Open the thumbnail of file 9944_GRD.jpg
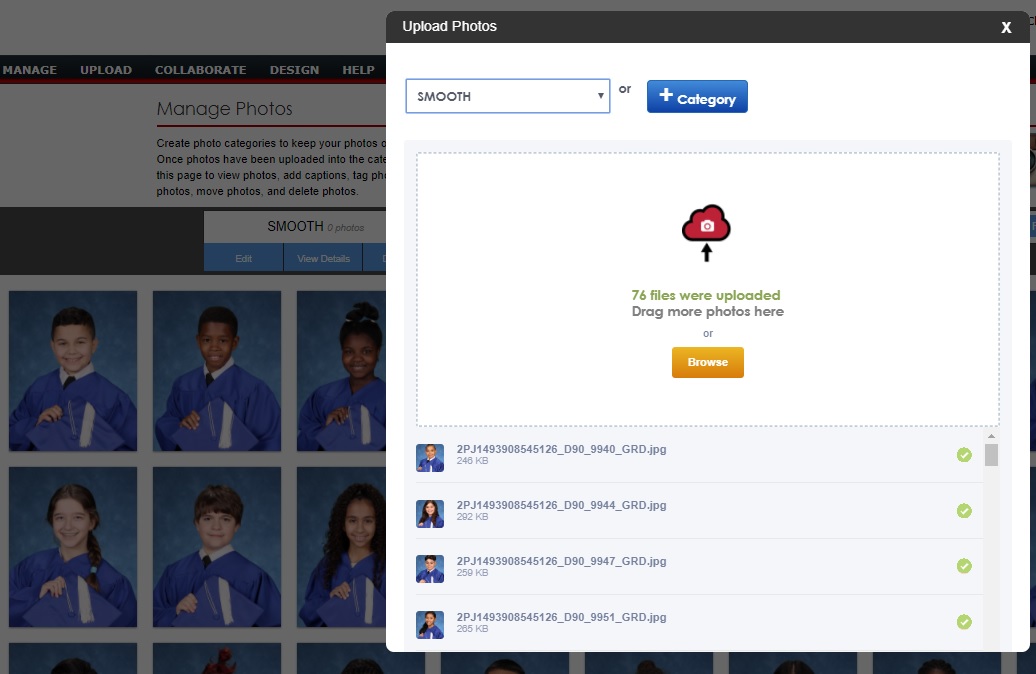This screenshot has height=674, width=1036. click(429, 513)
